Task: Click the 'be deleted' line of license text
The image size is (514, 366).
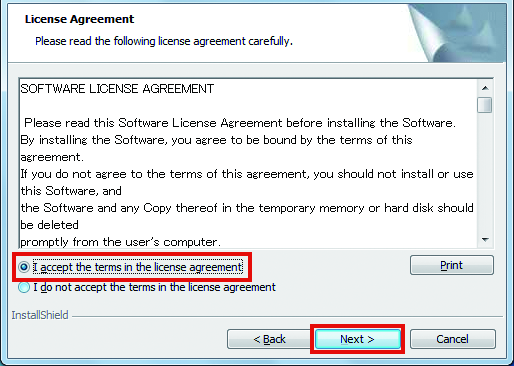Action: 49,225
